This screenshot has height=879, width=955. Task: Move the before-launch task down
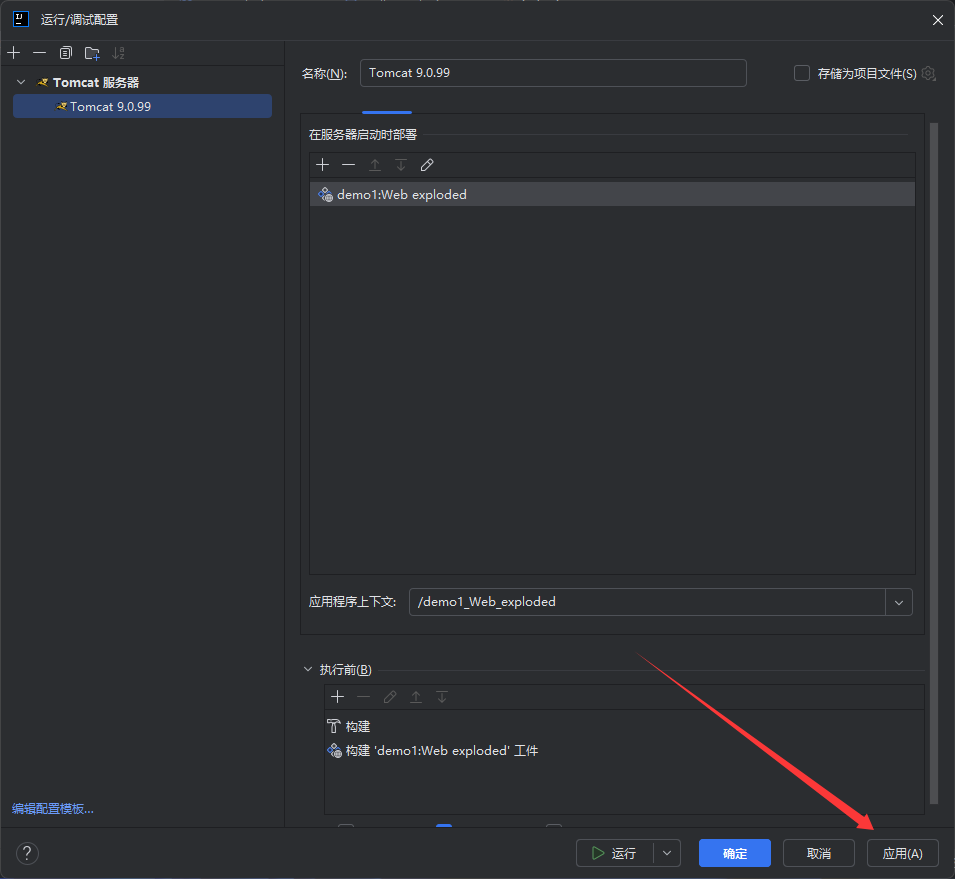tap(442, 697)
